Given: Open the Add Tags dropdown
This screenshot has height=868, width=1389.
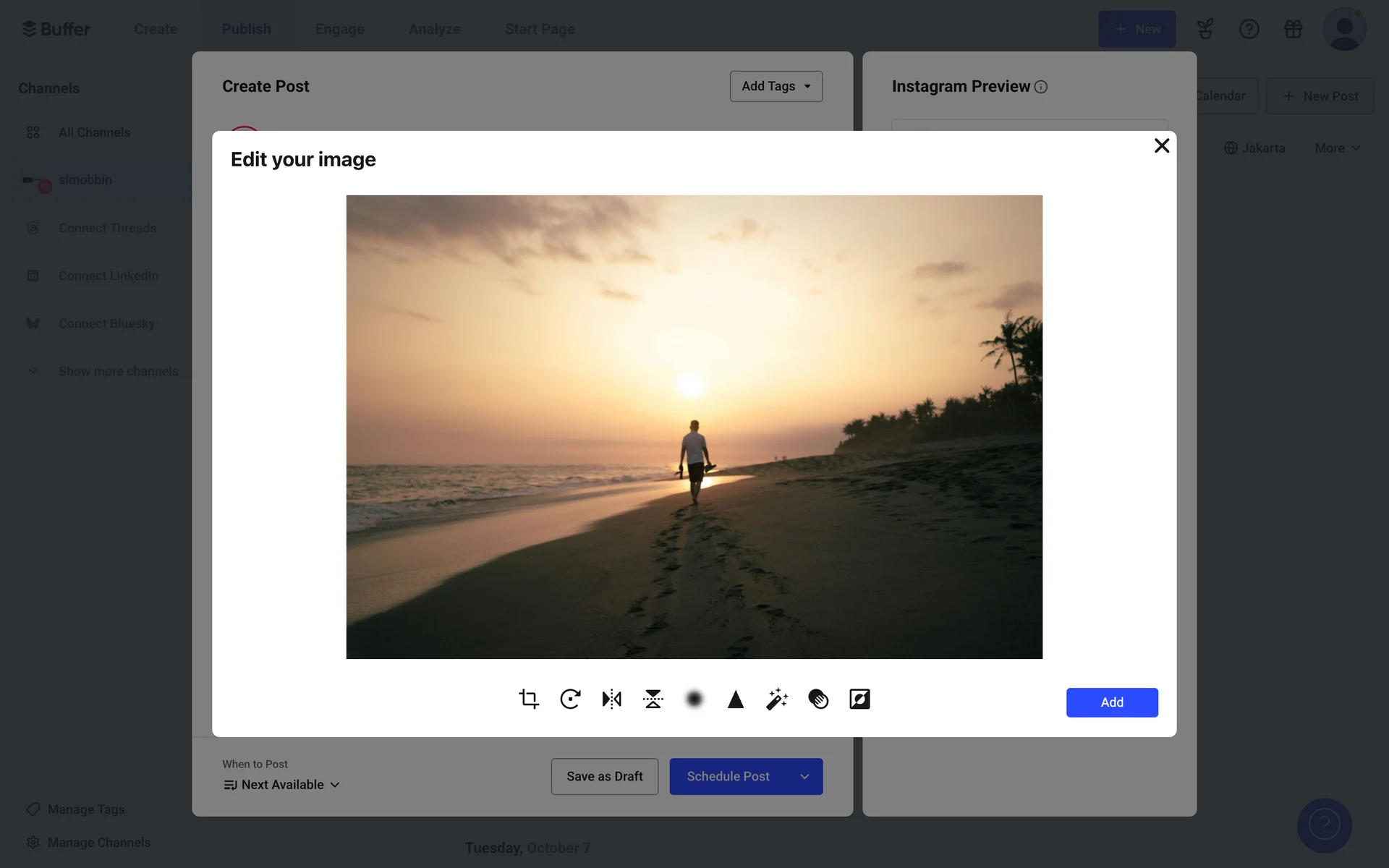Looking at the screenshot, I should coord(776,86).
